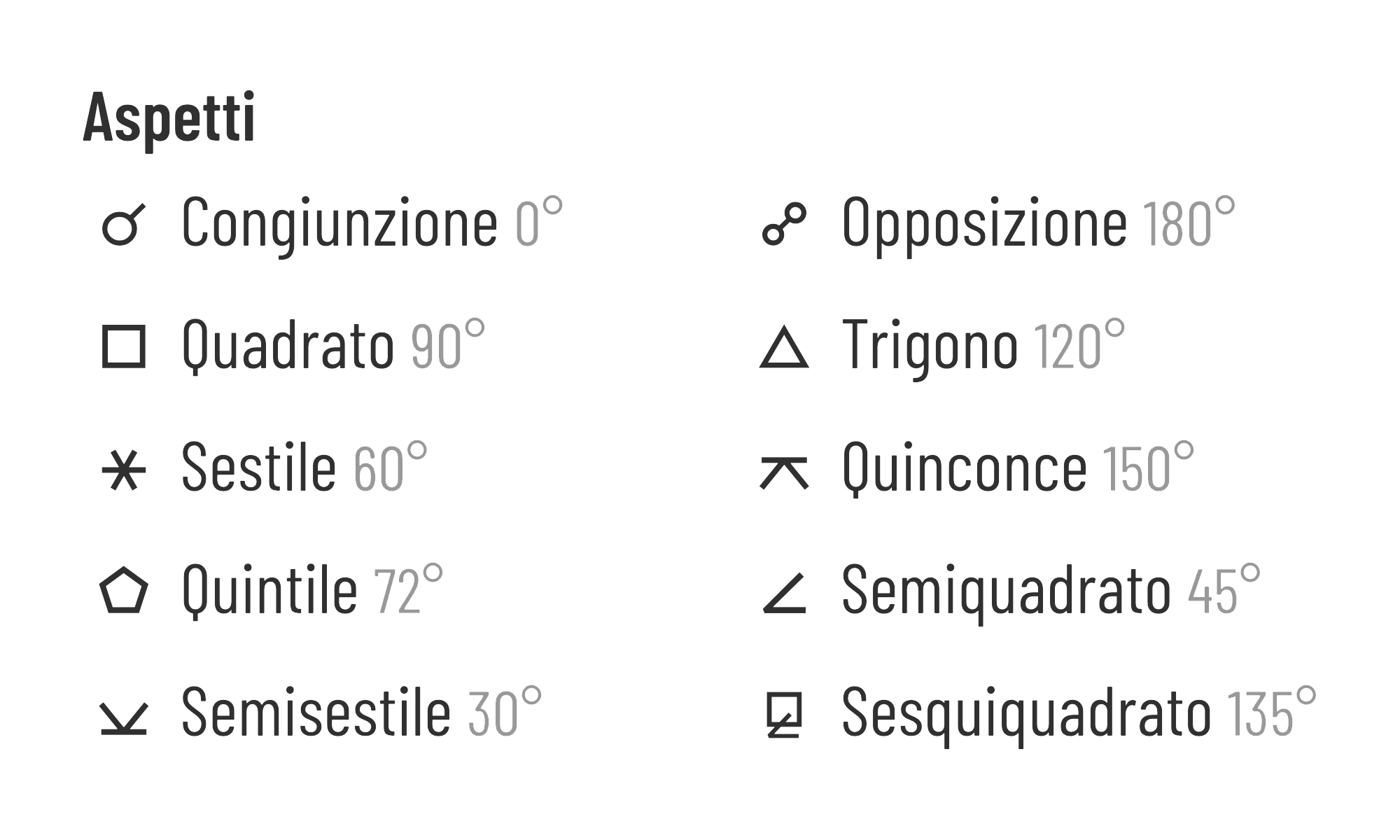
Task: Select the Semisestile symbol icon
Action: point(124,719)
